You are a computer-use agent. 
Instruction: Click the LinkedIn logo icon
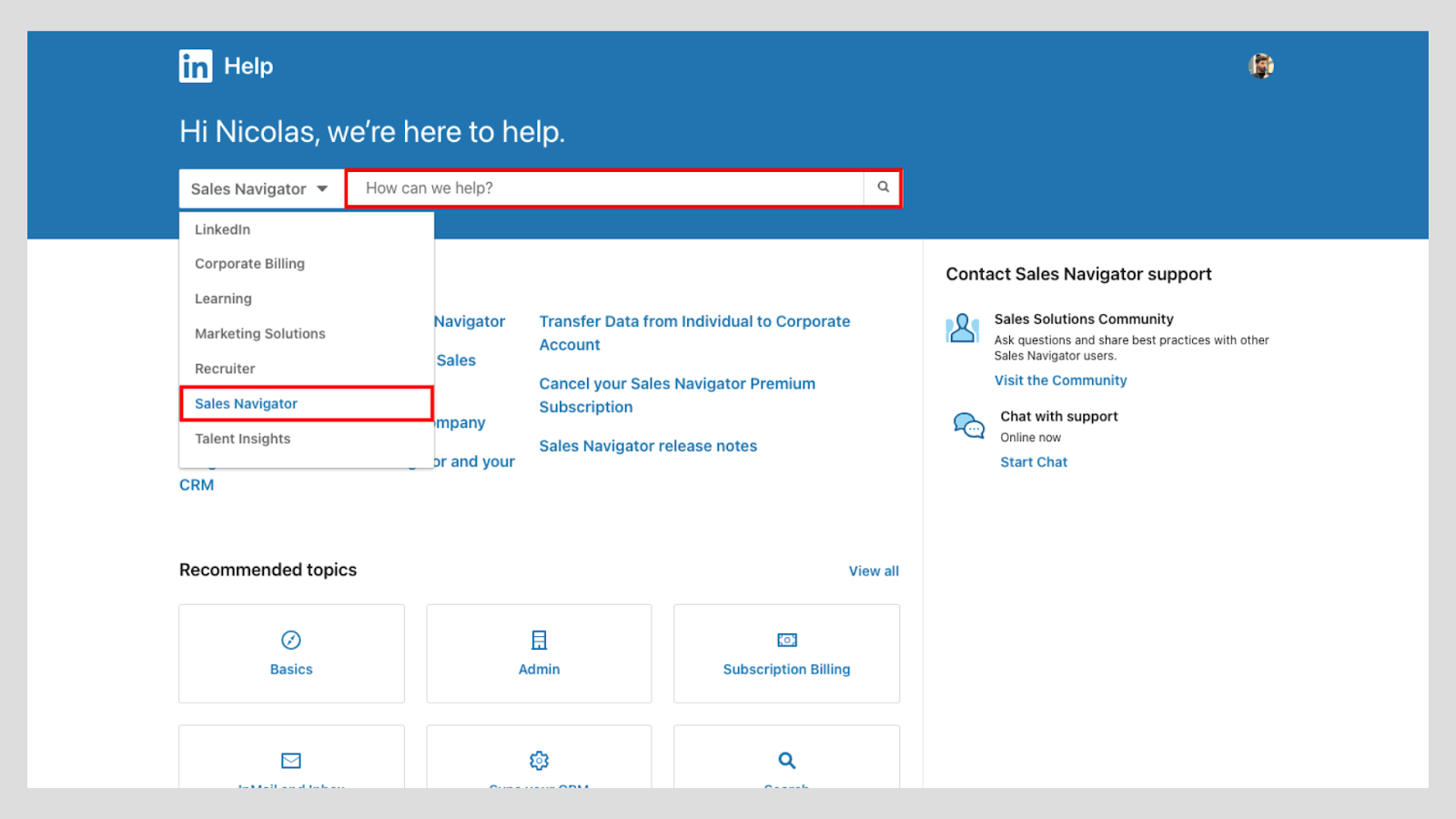(x=196, y=66)
